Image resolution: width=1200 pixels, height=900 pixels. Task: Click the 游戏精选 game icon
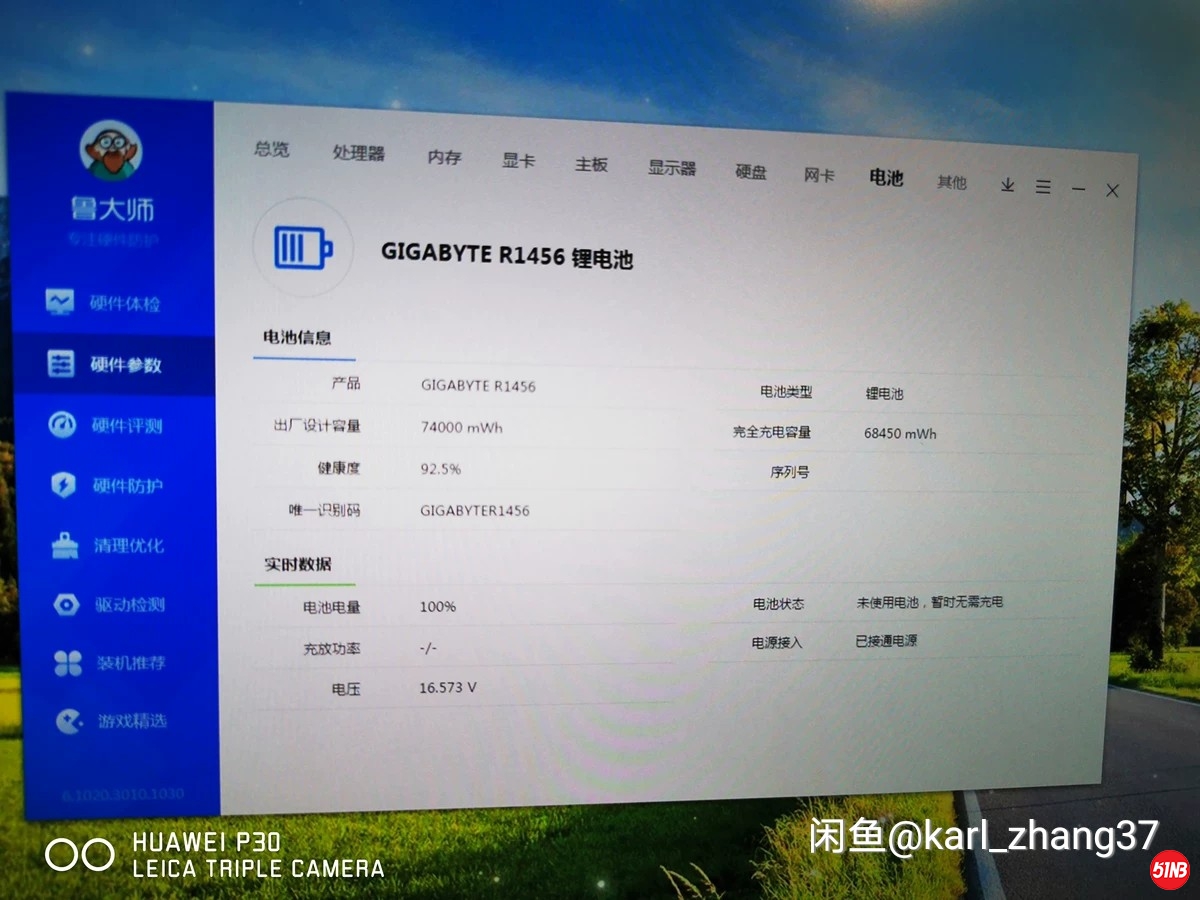[x=68, y=721]
